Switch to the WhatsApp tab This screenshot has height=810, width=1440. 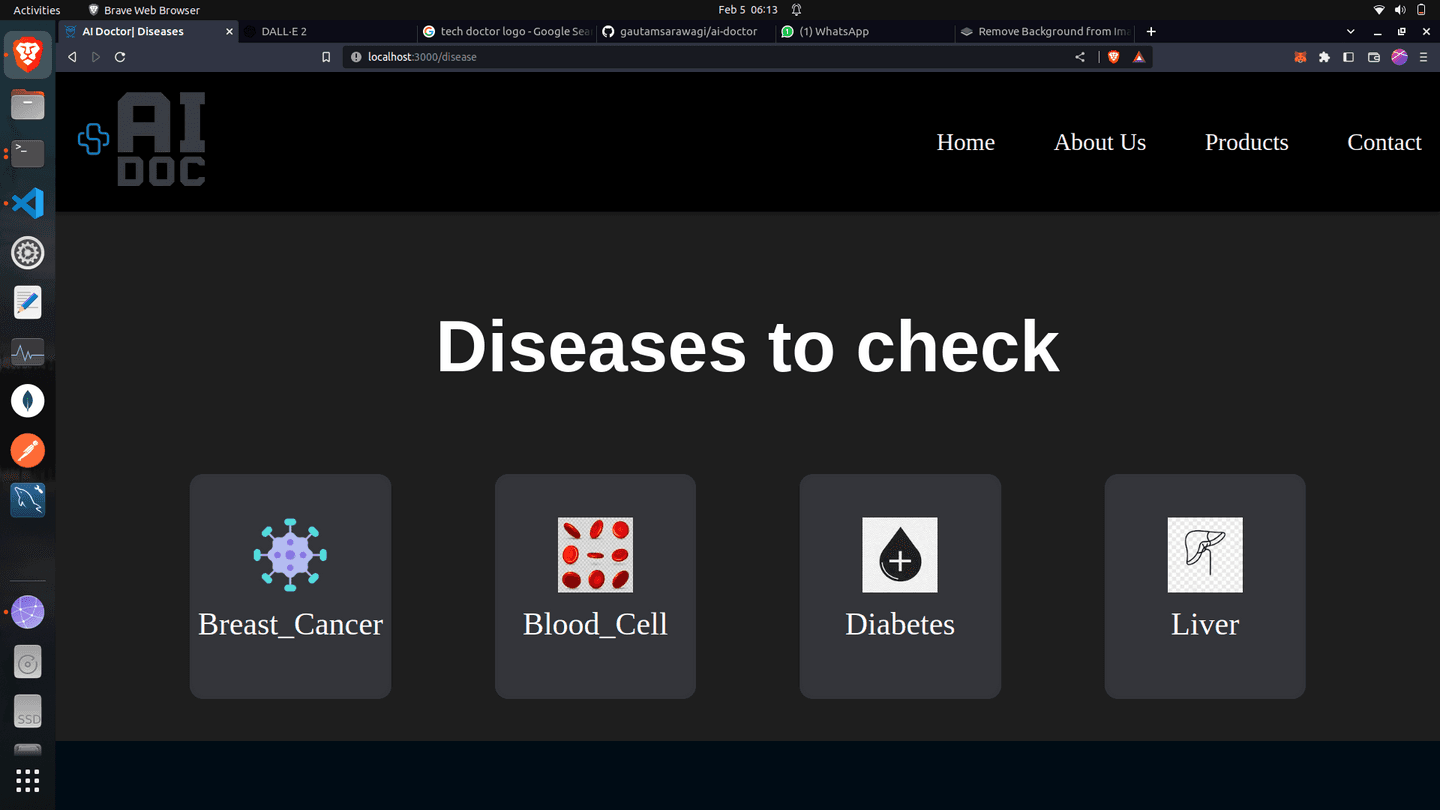pyautogui.click(x=865, y=31)
